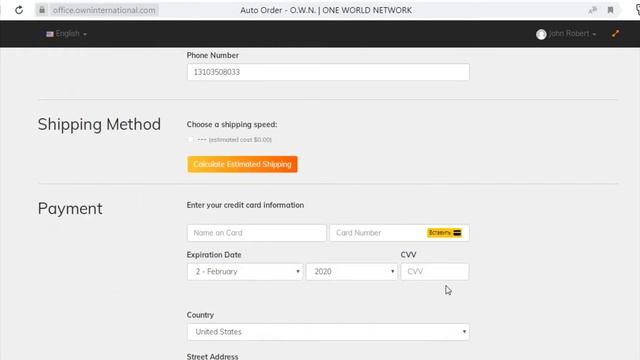Open the expiration month dropdown showing February
Viewport: 640px width, 360px height.
(245, 272)
